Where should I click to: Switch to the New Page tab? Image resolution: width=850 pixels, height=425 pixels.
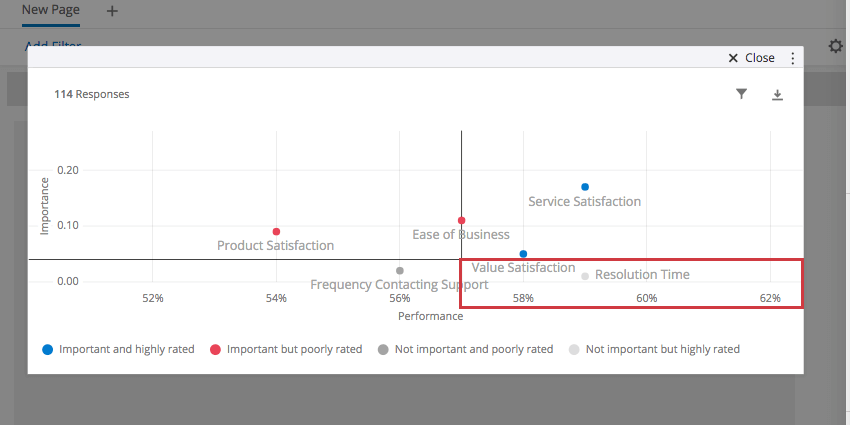tap(51, 10)
